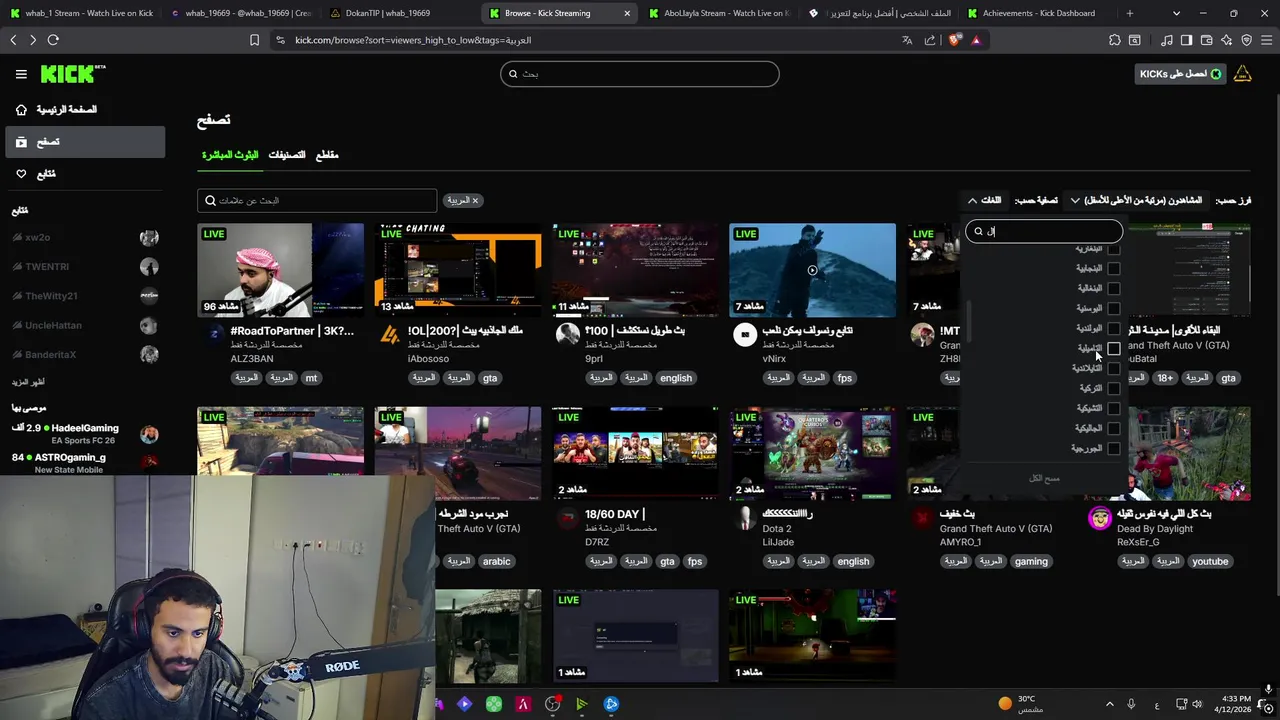The height and width of the screenshot is (720, 1280).
Task: Open ALZ3BAN stream thumbnail
Action: 281,270
